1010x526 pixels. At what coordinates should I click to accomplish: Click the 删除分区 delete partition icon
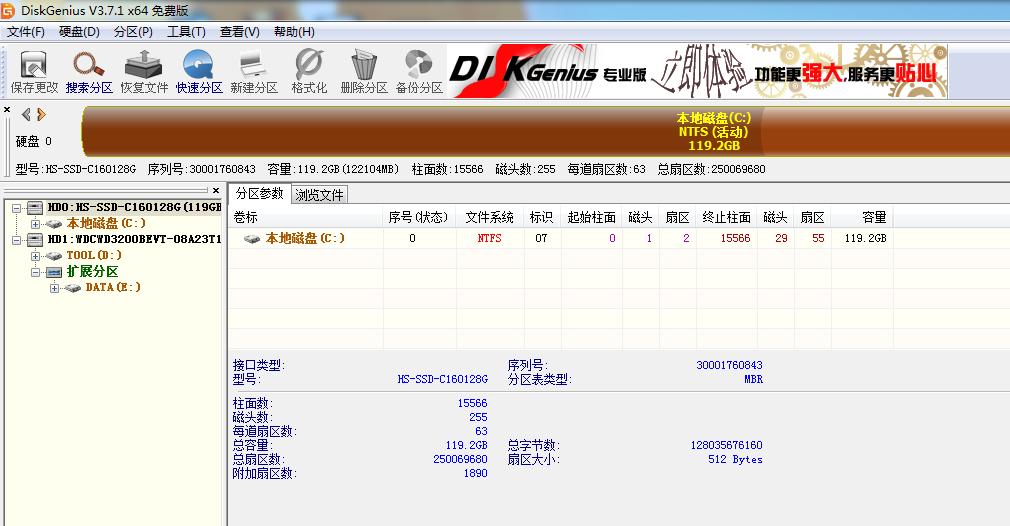[364, 72]
